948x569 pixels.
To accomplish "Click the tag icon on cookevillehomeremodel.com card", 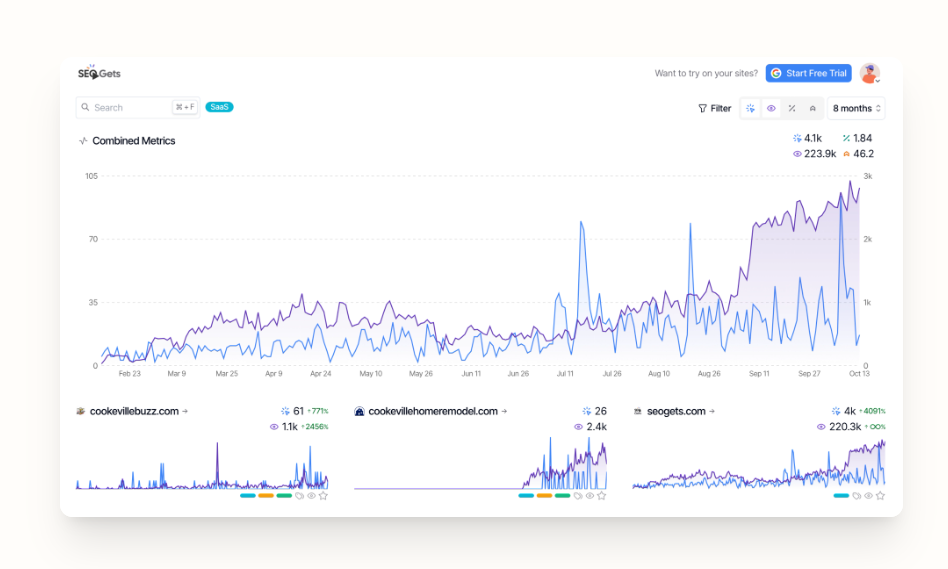I will 578,496.
